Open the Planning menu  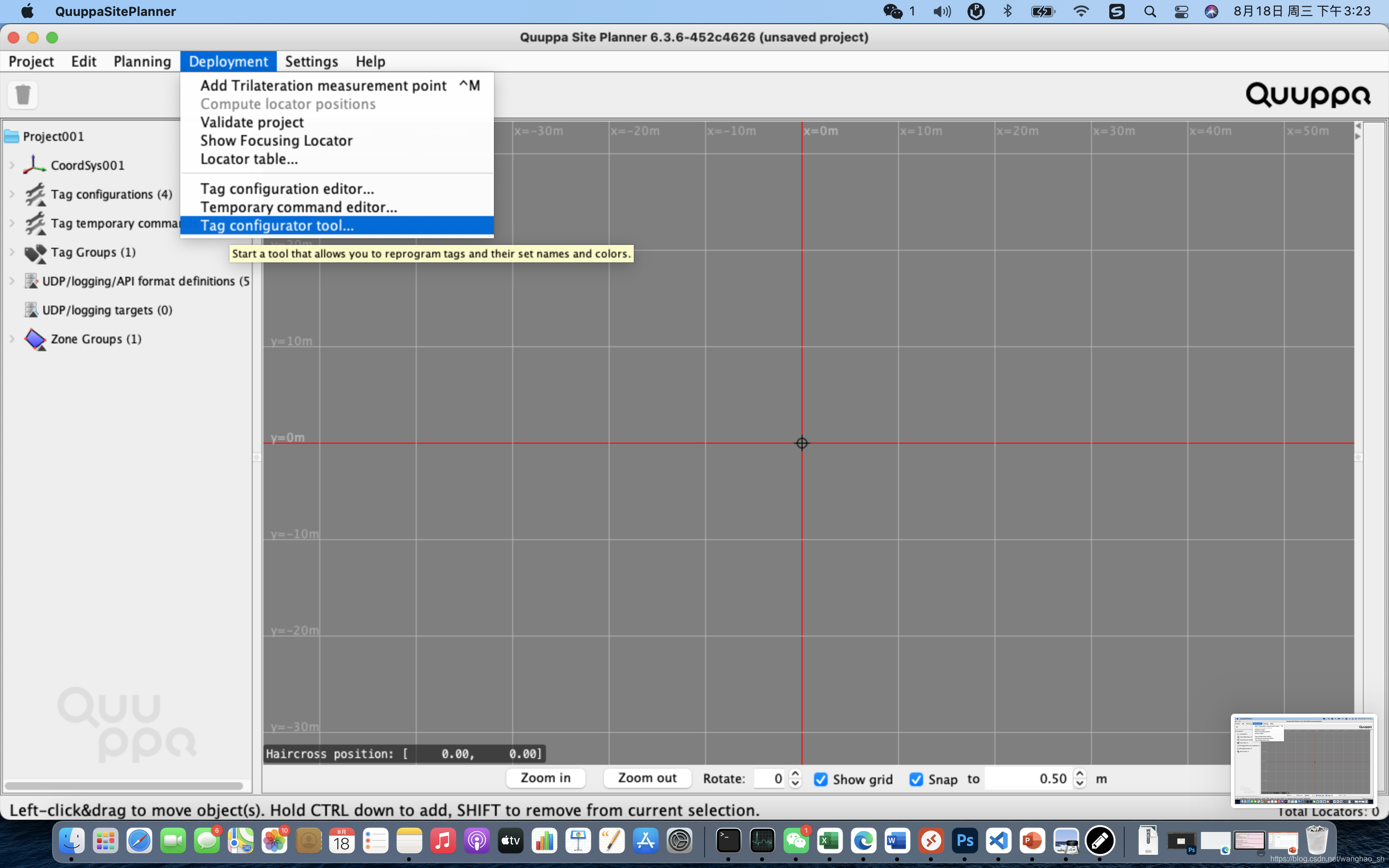142,61
